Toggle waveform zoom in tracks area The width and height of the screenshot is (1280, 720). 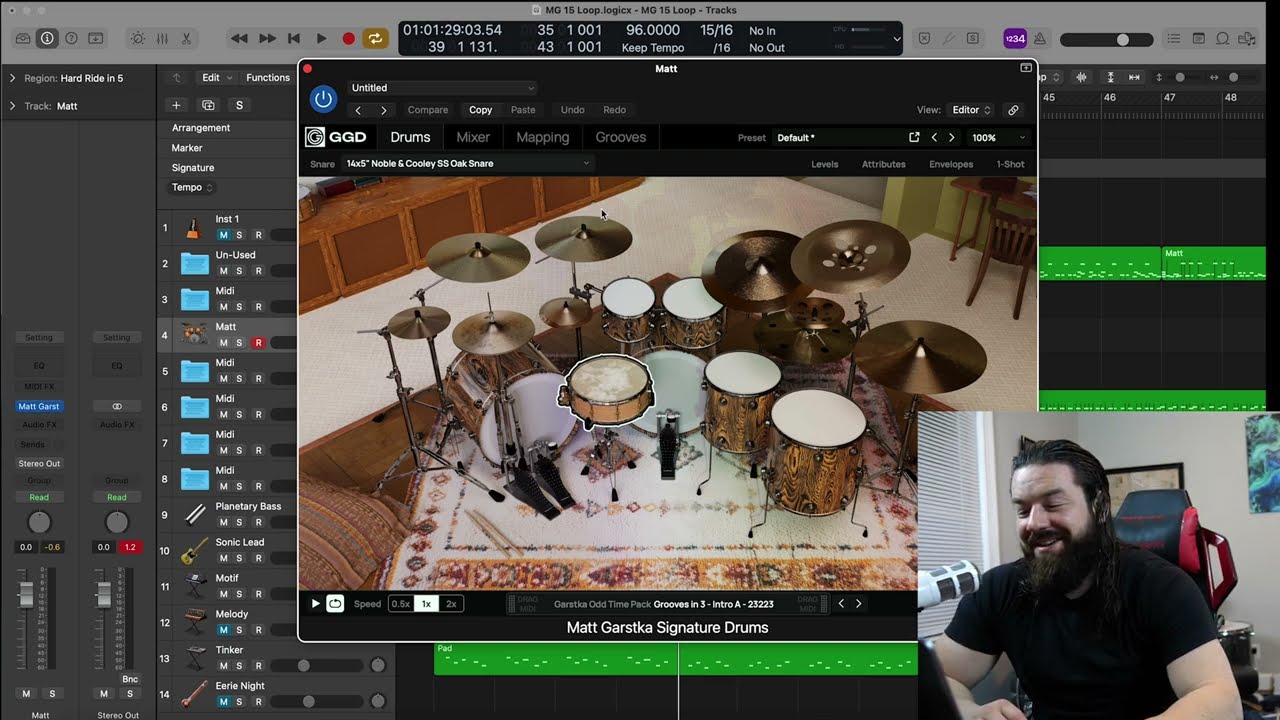pos(1081,77)
